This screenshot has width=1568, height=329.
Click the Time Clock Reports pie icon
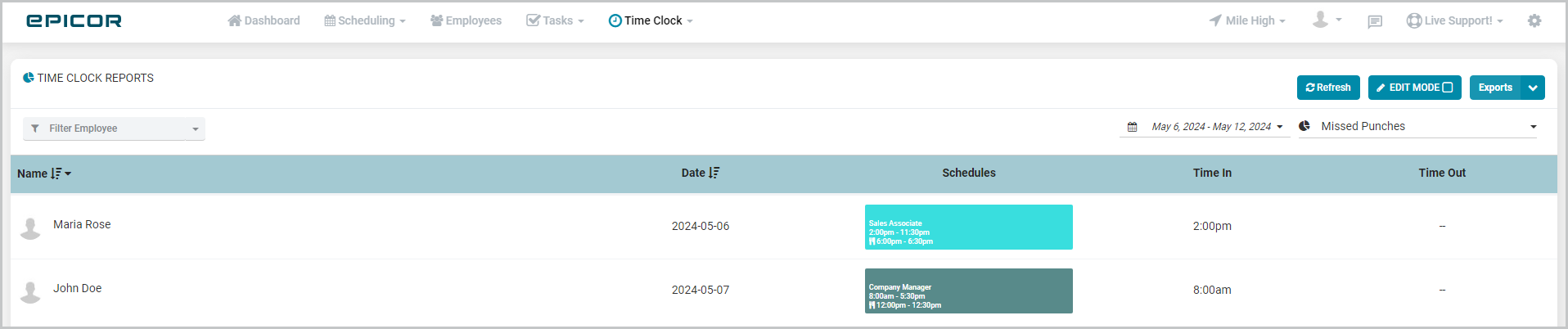point(29,78)
